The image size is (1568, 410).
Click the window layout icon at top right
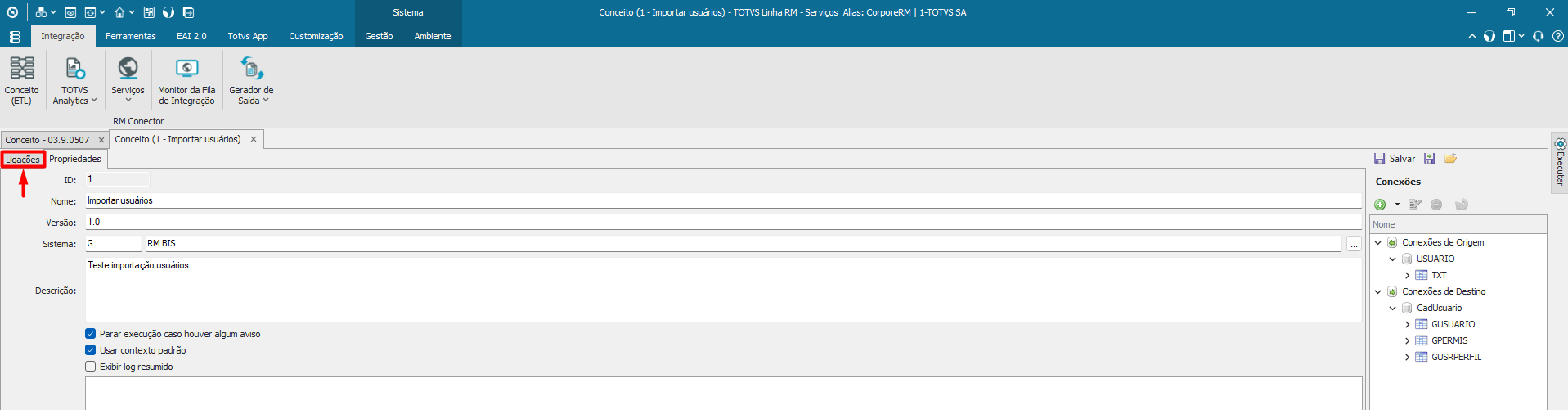(x=1509, y=36)
